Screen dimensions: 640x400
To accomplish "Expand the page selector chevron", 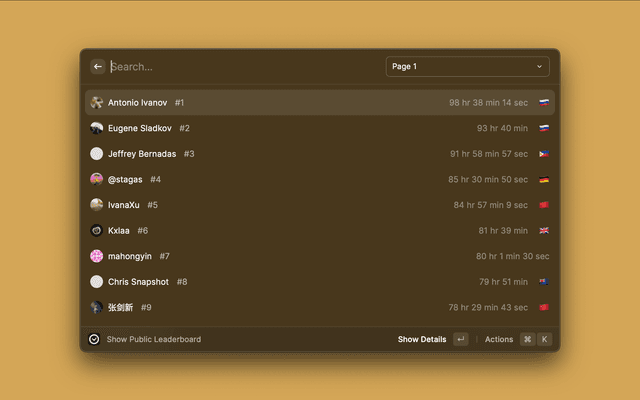I will tap(539, 67).
